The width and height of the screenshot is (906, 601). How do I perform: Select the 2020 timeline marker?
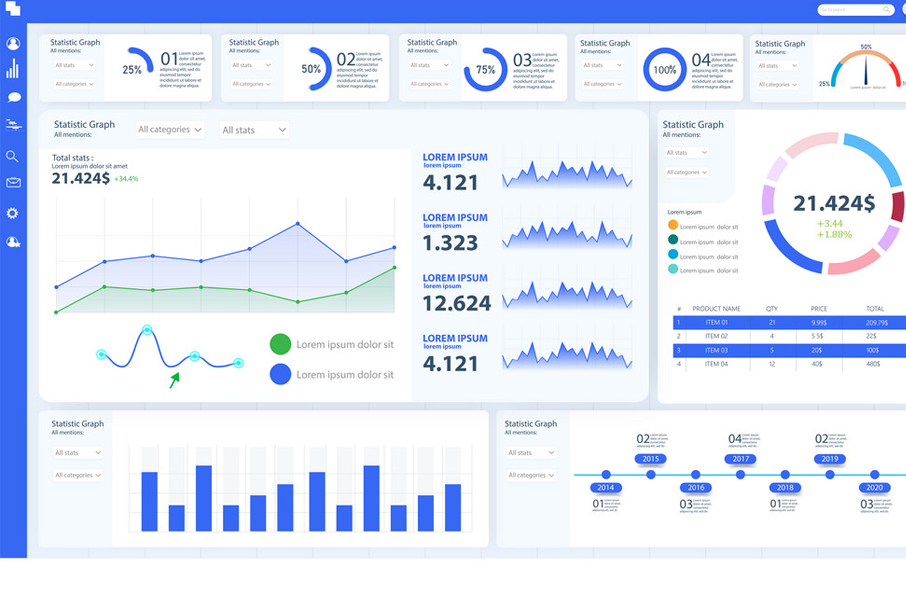(875, 487)
